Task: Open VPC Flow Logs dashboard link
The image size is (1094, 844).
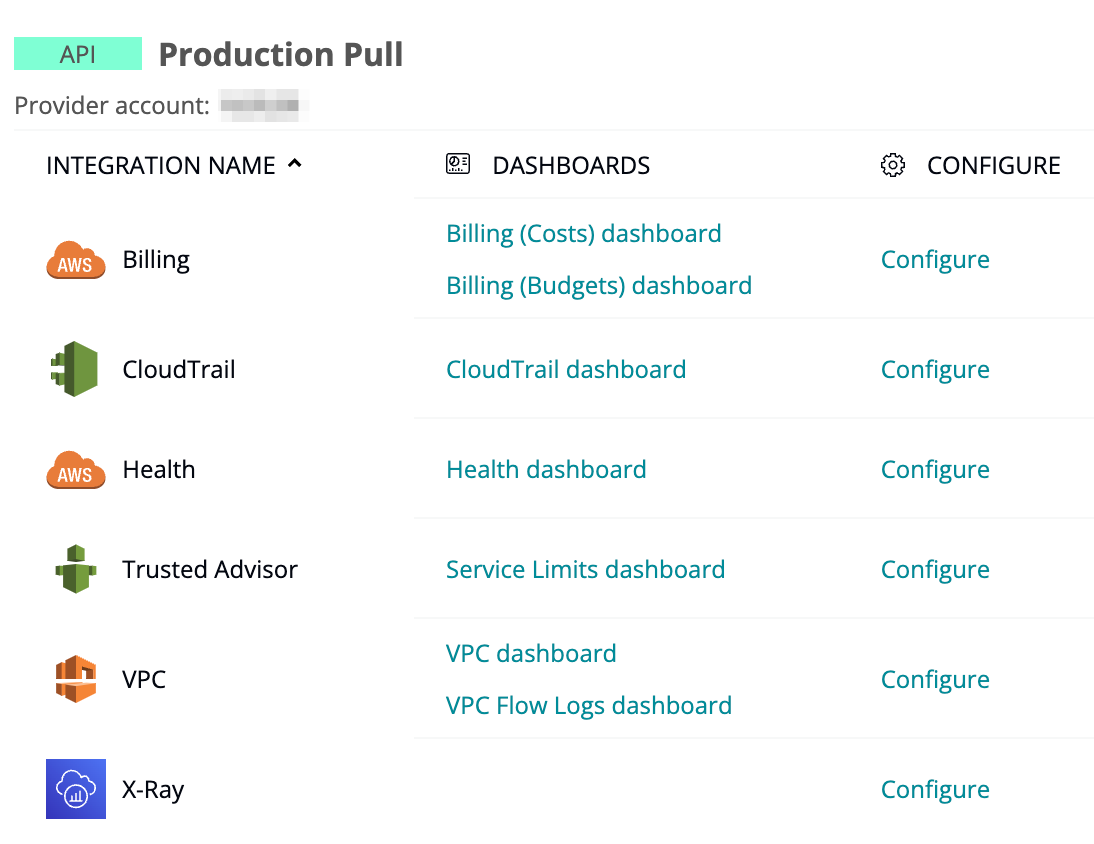Action: pos(588,706)
